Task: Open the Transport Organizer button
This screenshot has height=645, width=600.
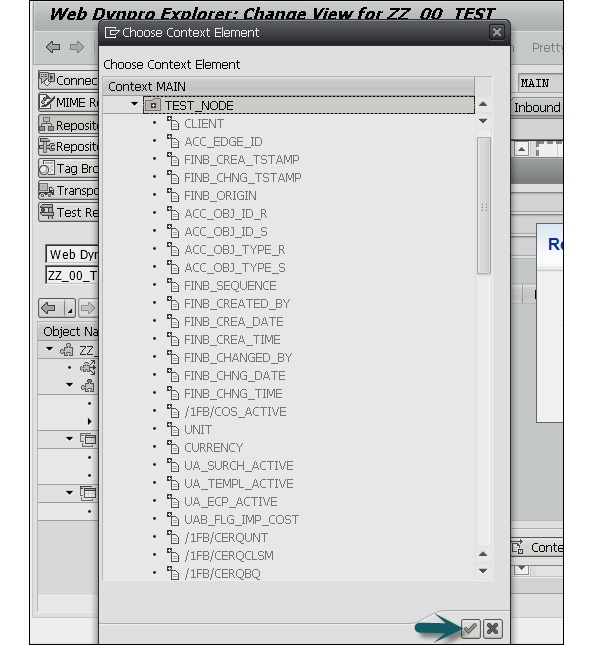Action: pos(68,190)
